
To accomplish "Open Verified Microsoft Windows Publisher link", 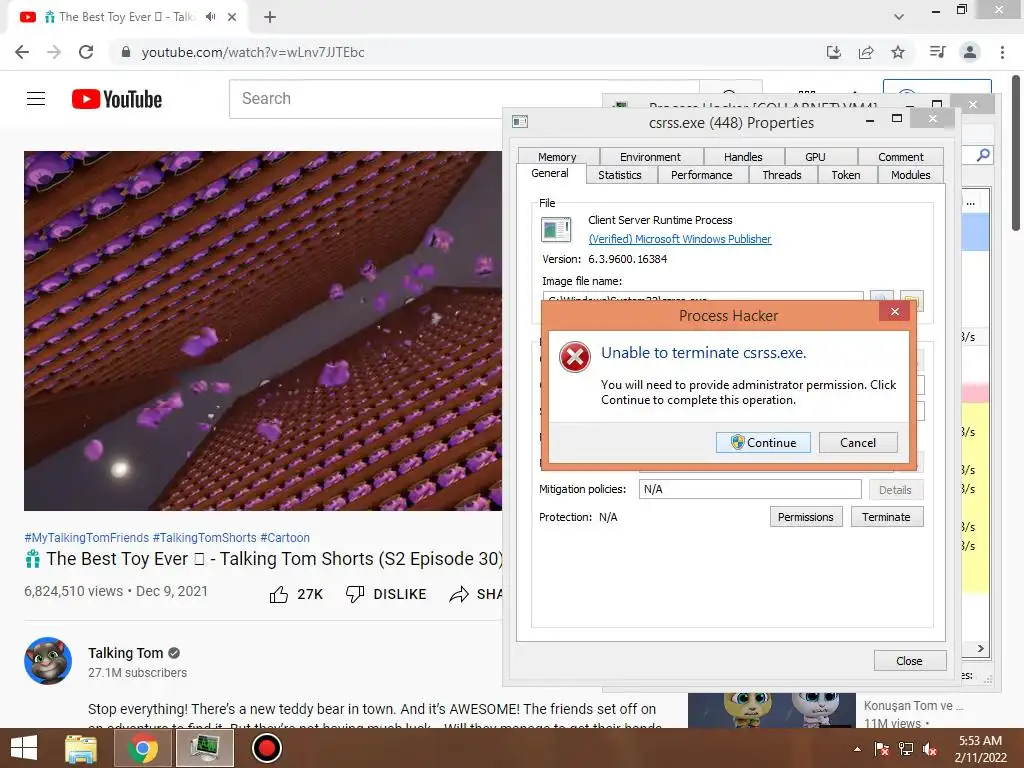I will coord(680,239).
